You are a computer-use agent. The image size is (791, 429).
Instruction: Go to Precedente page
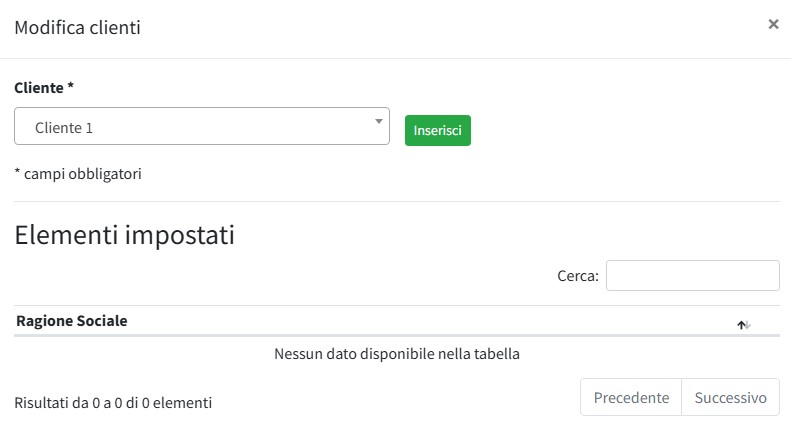click(631, 397)
